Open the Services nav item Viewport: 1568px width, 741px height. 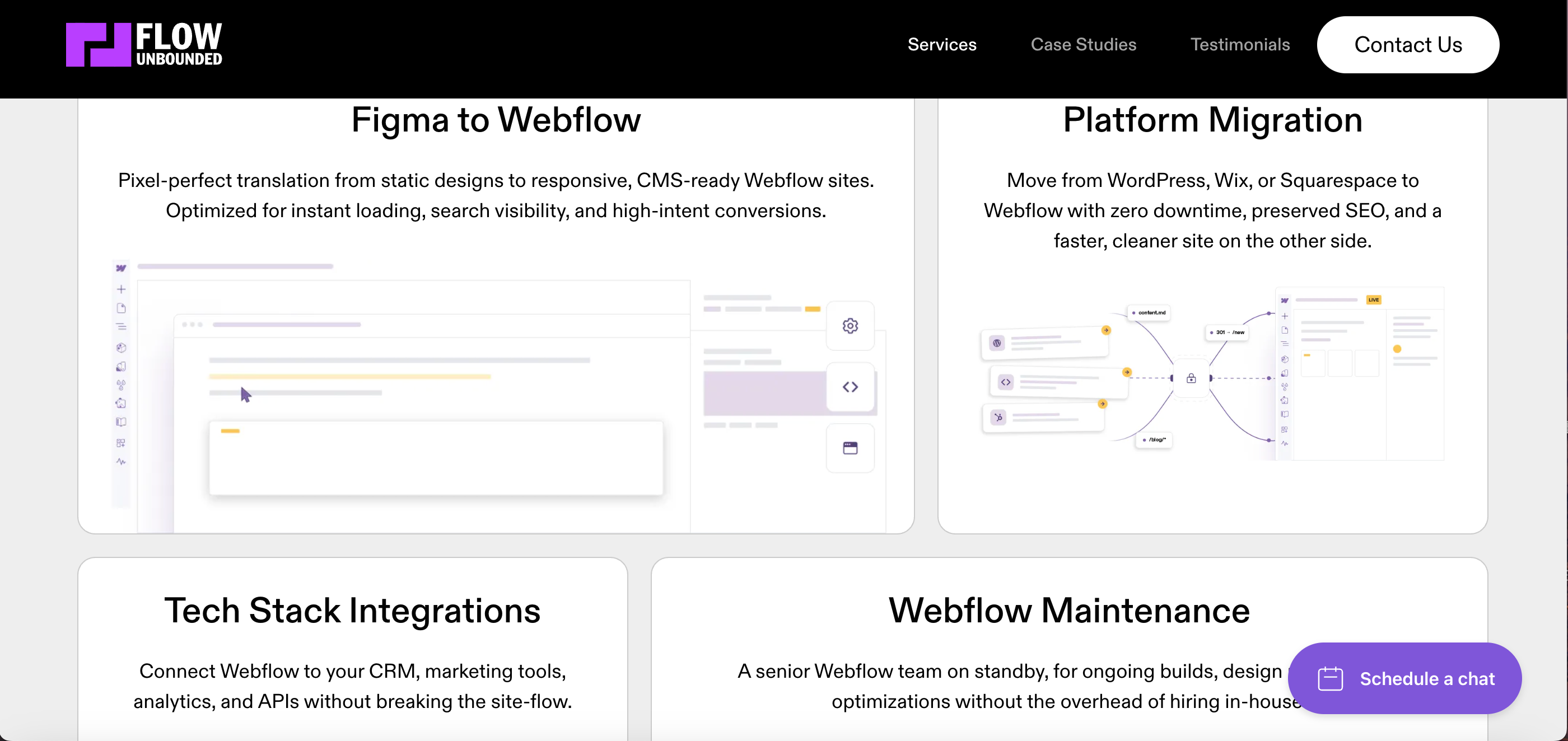(x=942, y=44)
